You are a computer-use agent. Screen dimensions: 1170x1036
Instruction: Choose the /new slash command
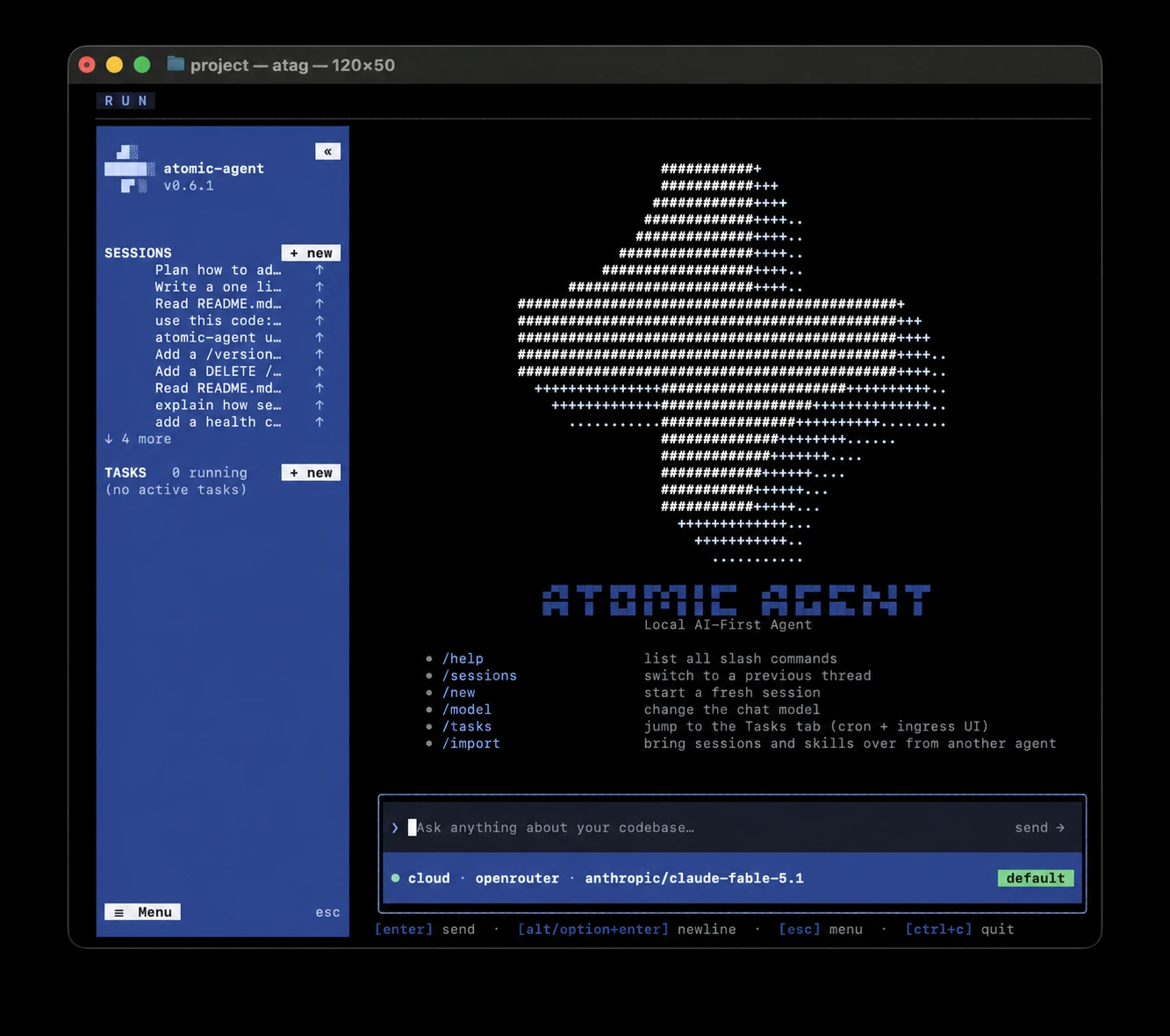click(x=458, y=693)
